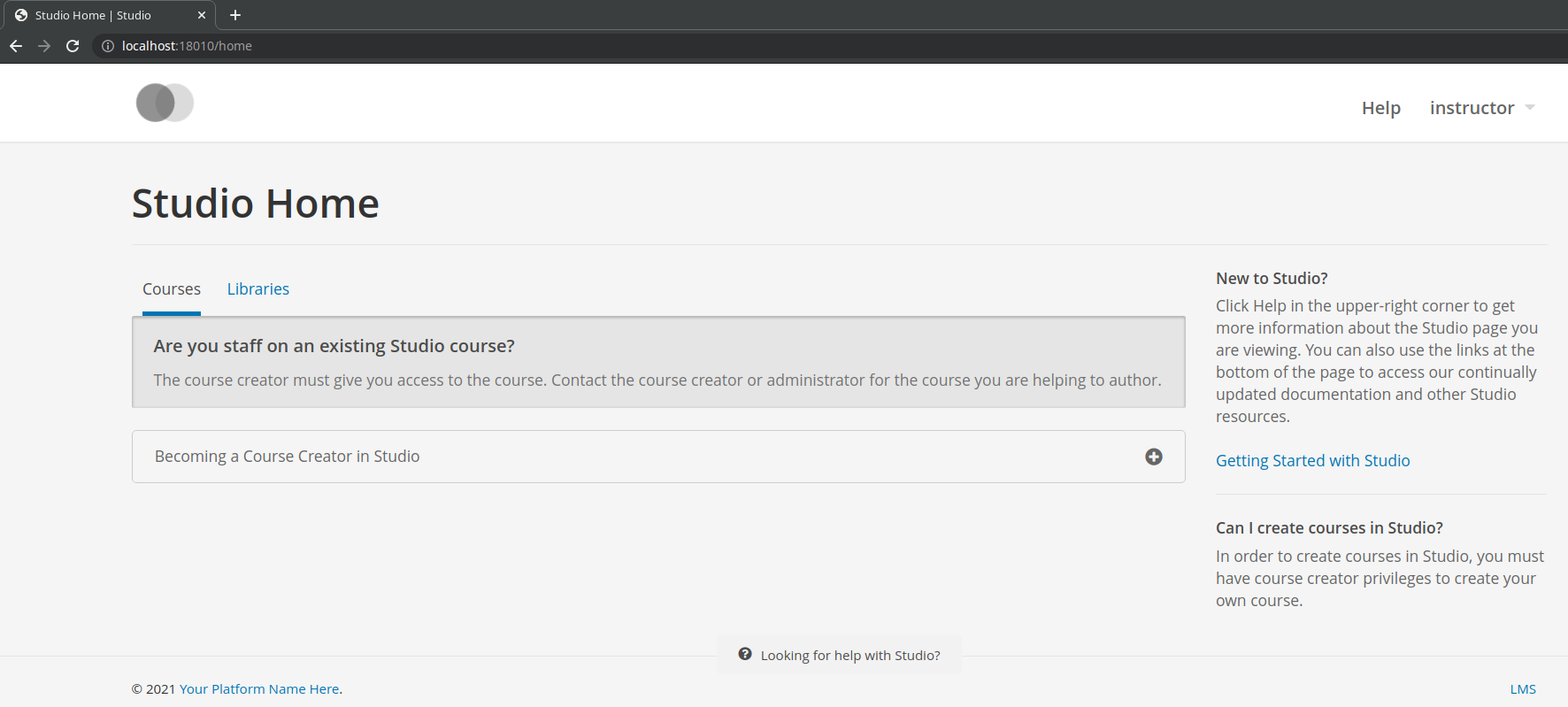Click the browser forward arrow
Viewport: 1568px width, 707px height.
(44, 46)
